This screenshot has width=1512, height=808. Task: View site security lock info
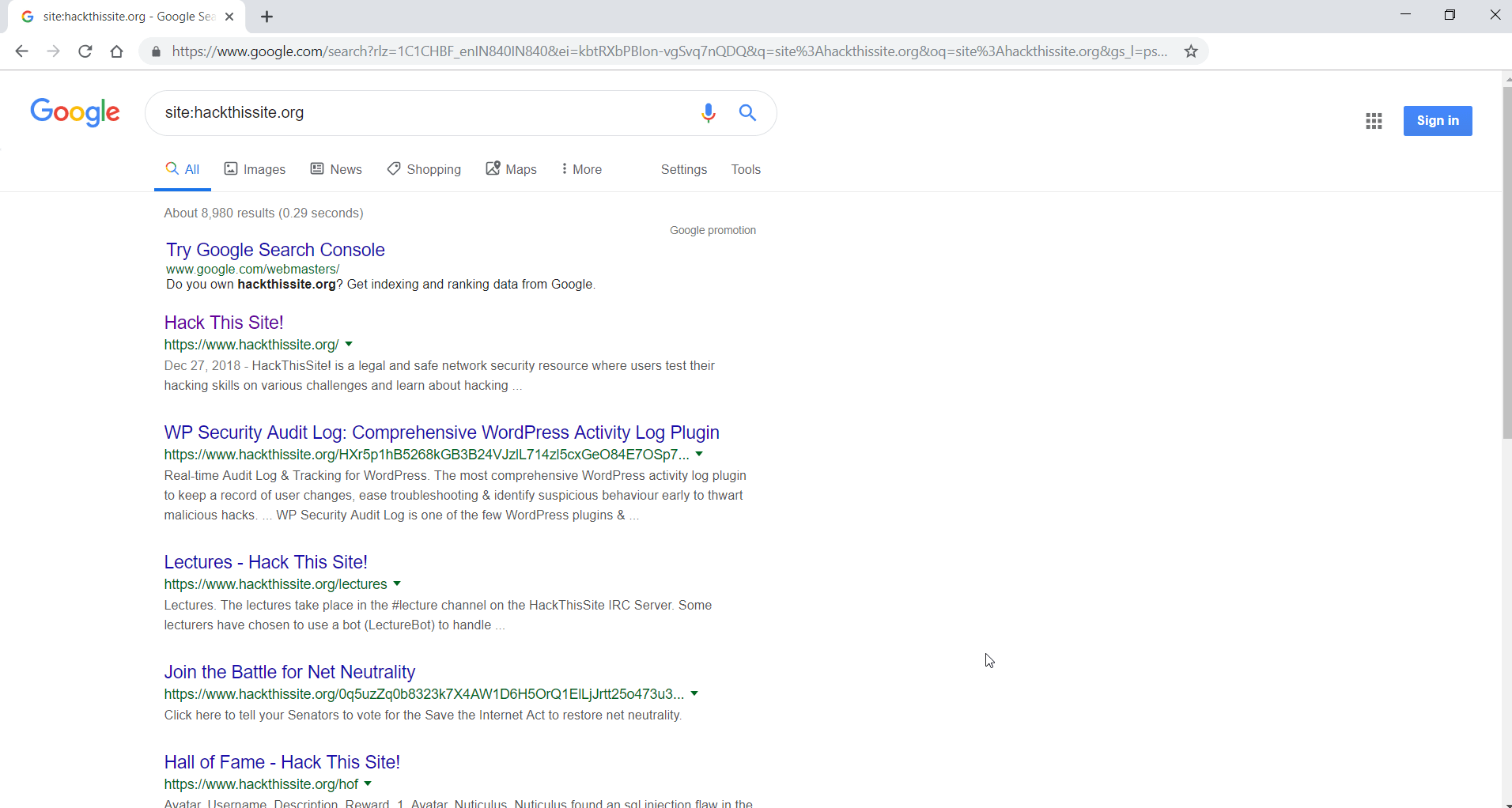[x=156, y=51]
